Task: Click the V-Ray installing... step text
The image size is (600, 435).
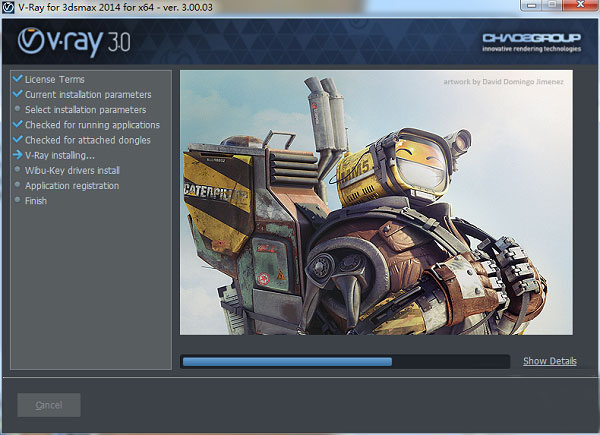Action: (x=60, y=155)
